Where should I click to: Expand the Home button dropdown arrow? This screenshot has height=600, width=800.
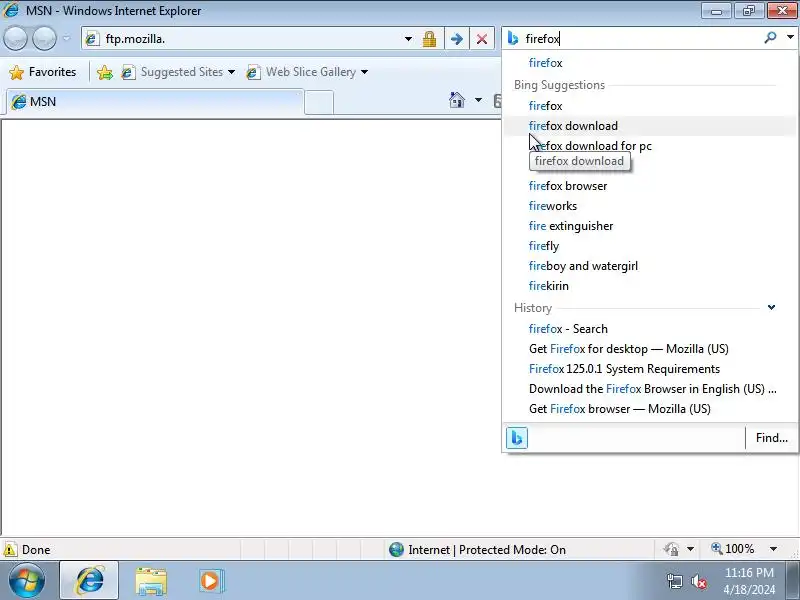[478, 100]
